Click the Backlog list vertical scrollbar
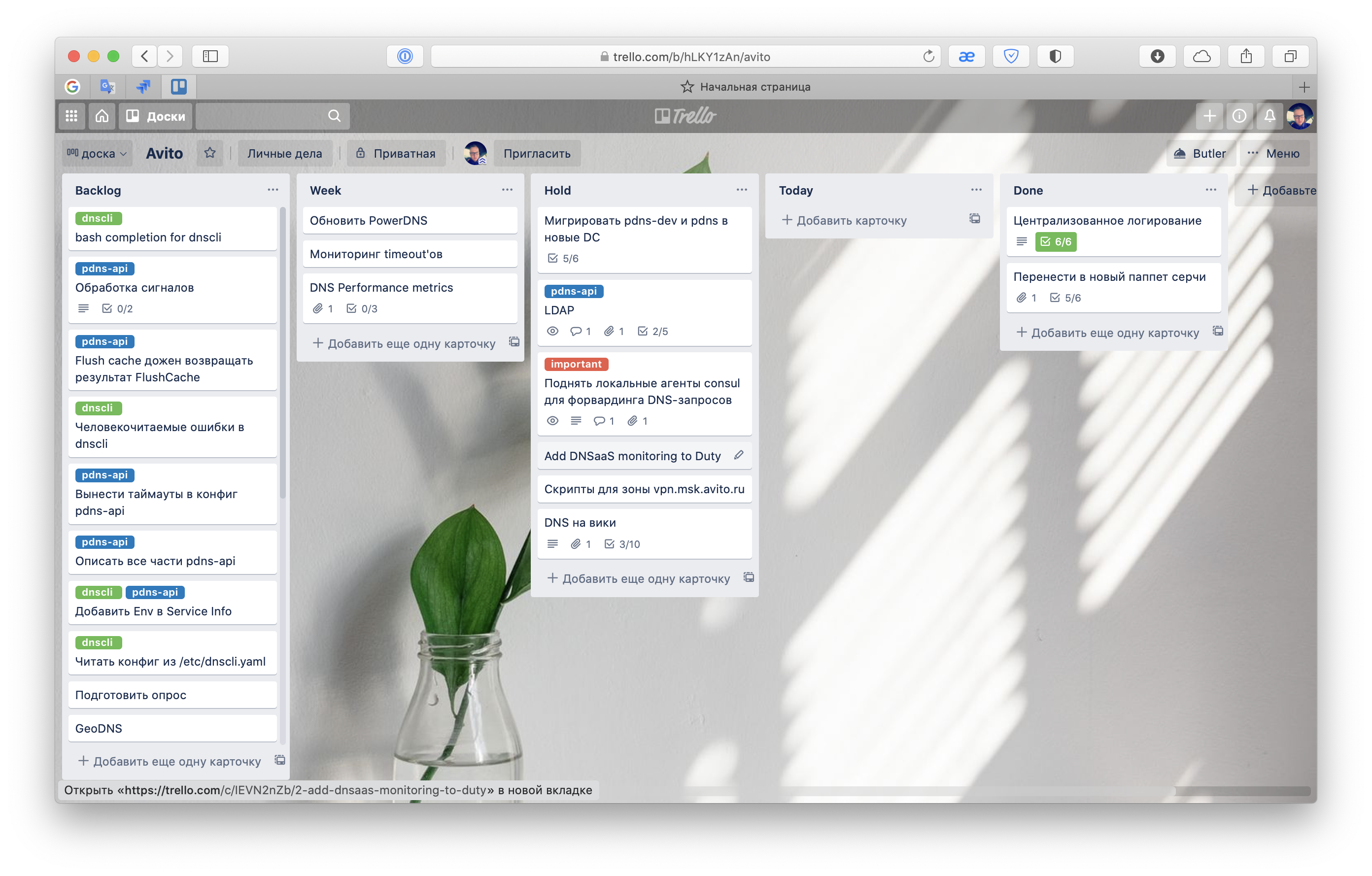The height and width of the screenshot is (876, 1372). (x=282, y=353)
